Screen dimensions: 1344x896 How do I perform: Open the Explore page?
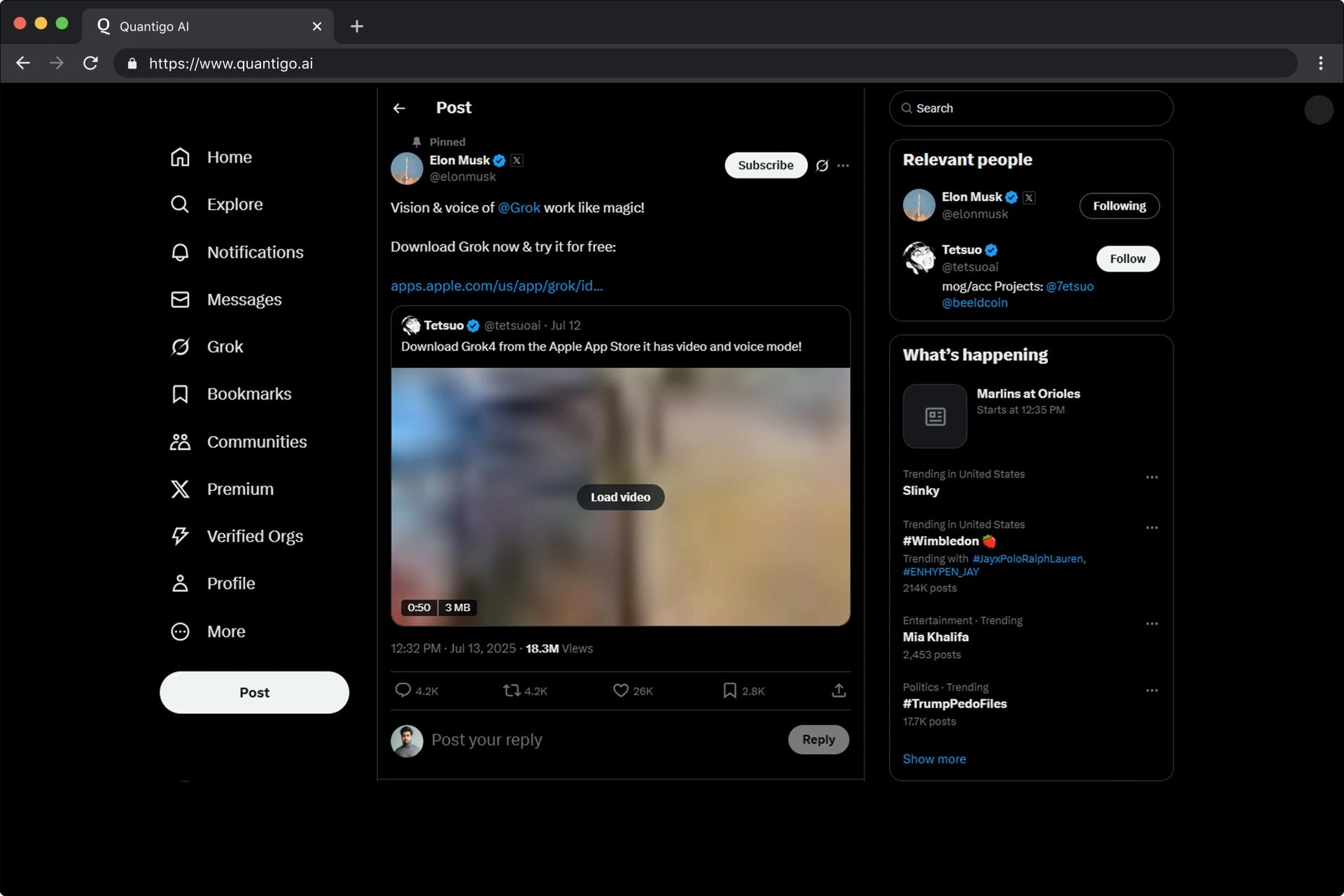pos(216,204)
